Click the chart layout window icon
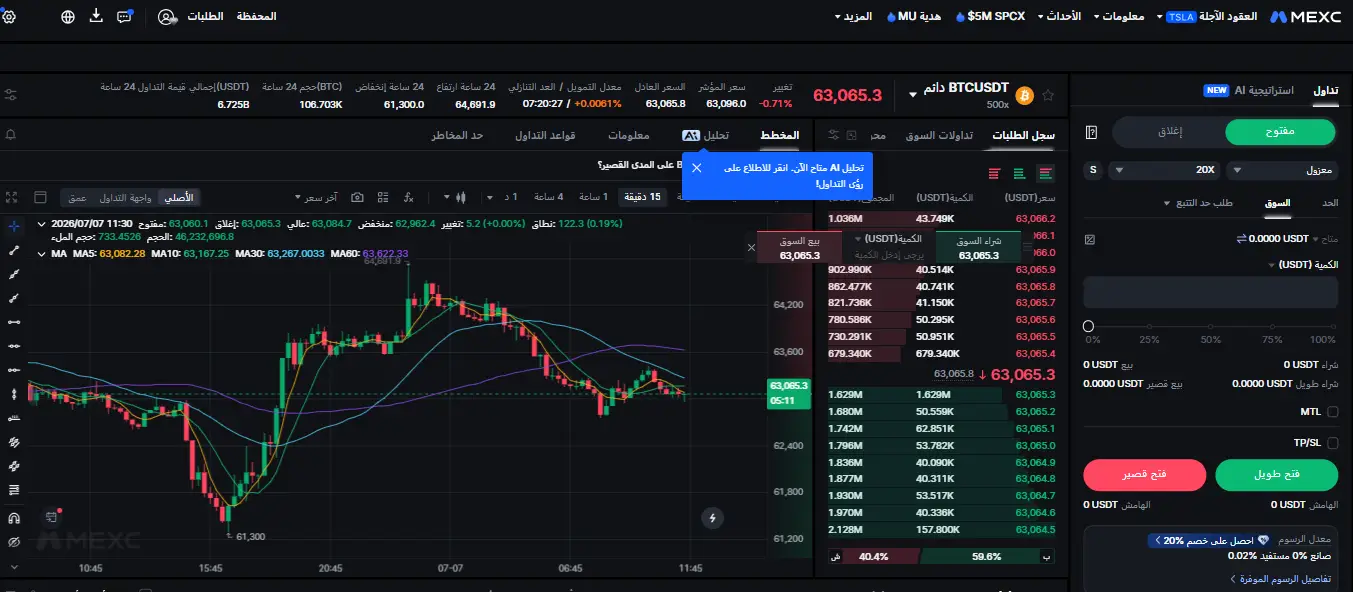The image size is (1353, 592). pyautogui.click(x=40, y=197)
